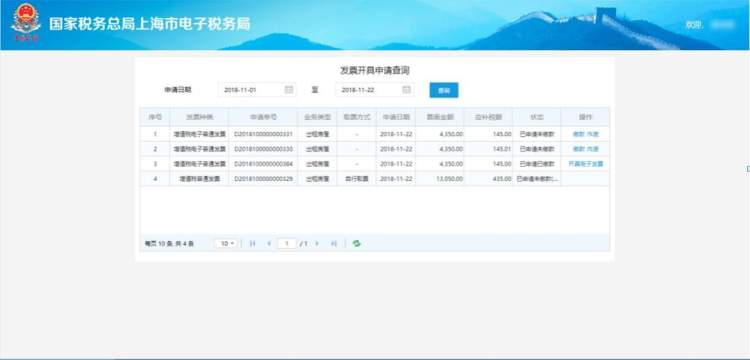Click the 申请日期 label beside date fields
Screen dimensions: 750x360
pyautogui.click(x=178, y=90)
